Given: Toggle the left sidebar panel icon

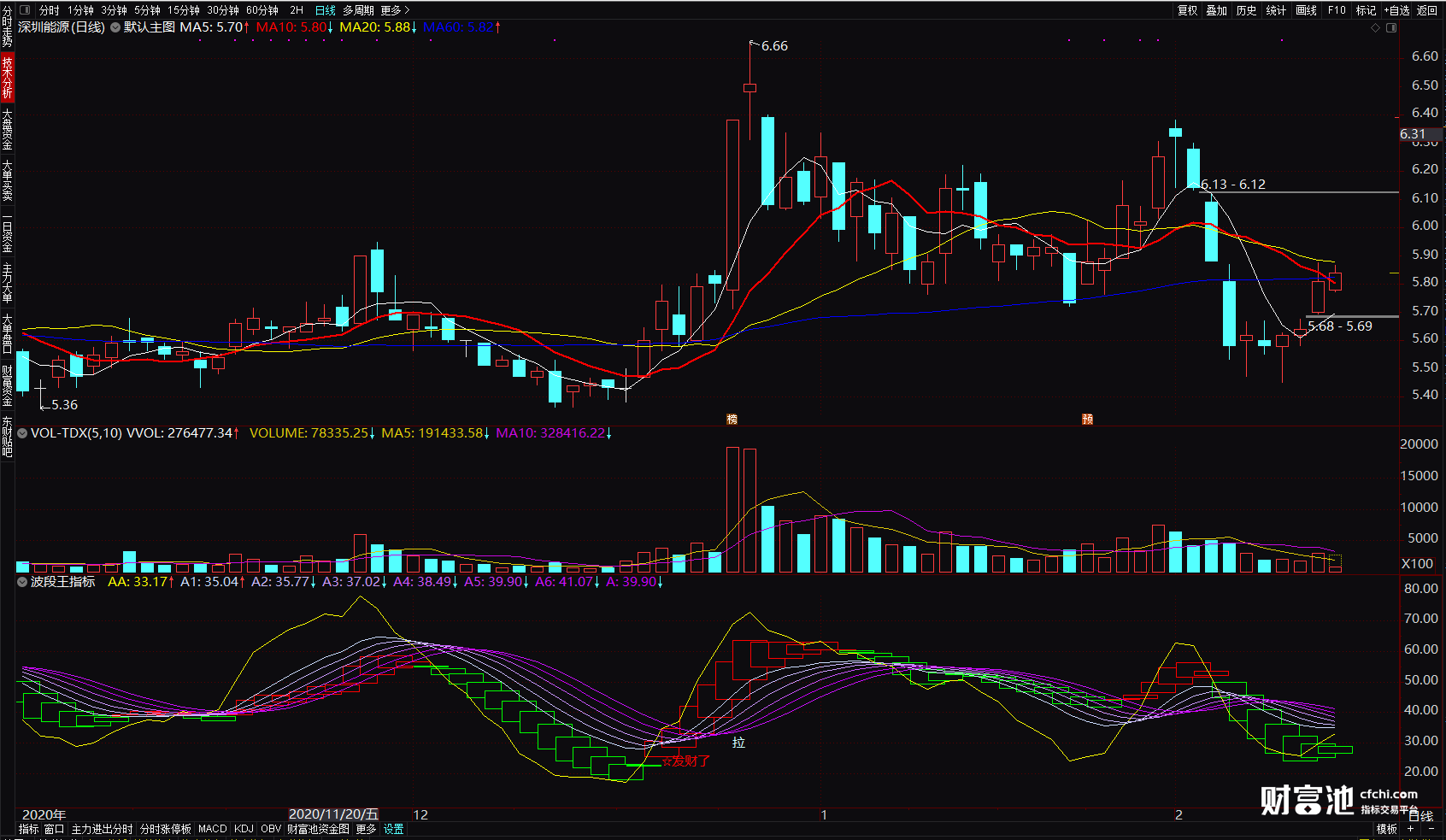Looking at the screenshot, I should [25, 10].
